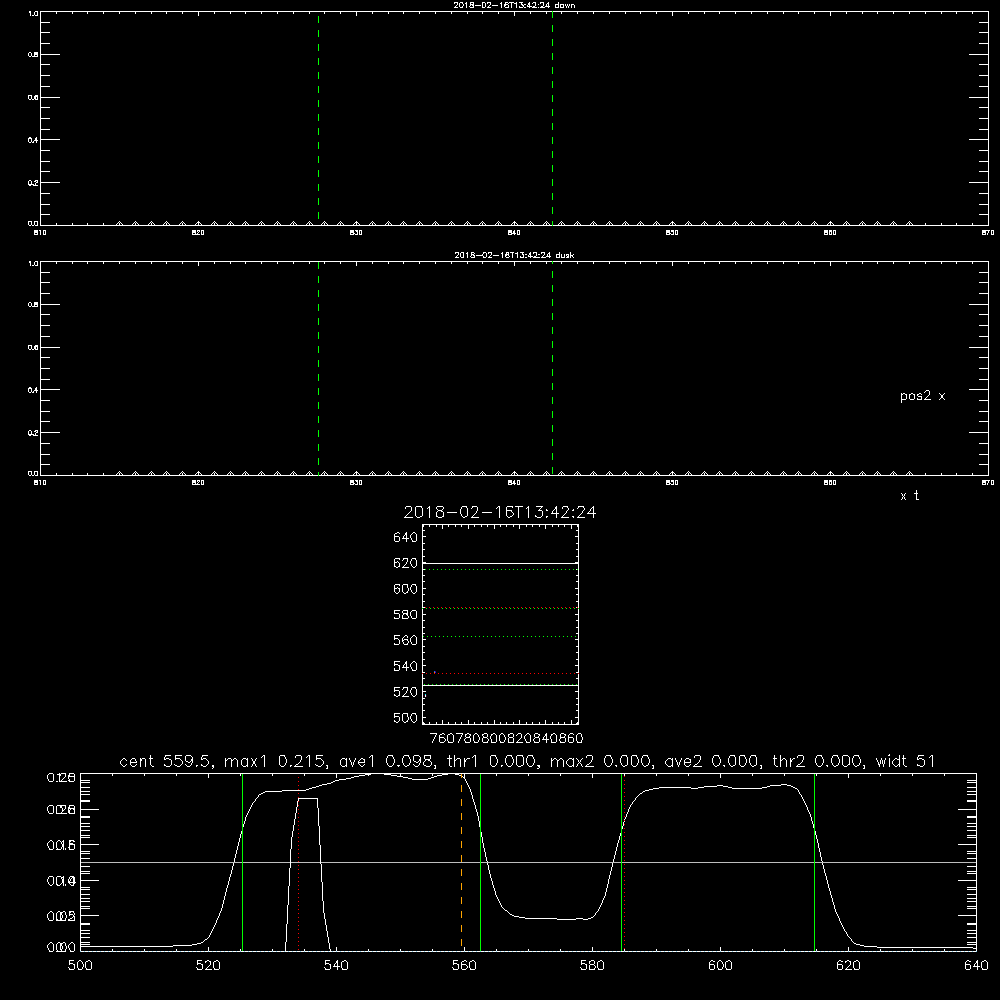Click the upper green dotted line near 615 in center plot
This screenshot has height=1000, width=1000.
coord(500,570)
